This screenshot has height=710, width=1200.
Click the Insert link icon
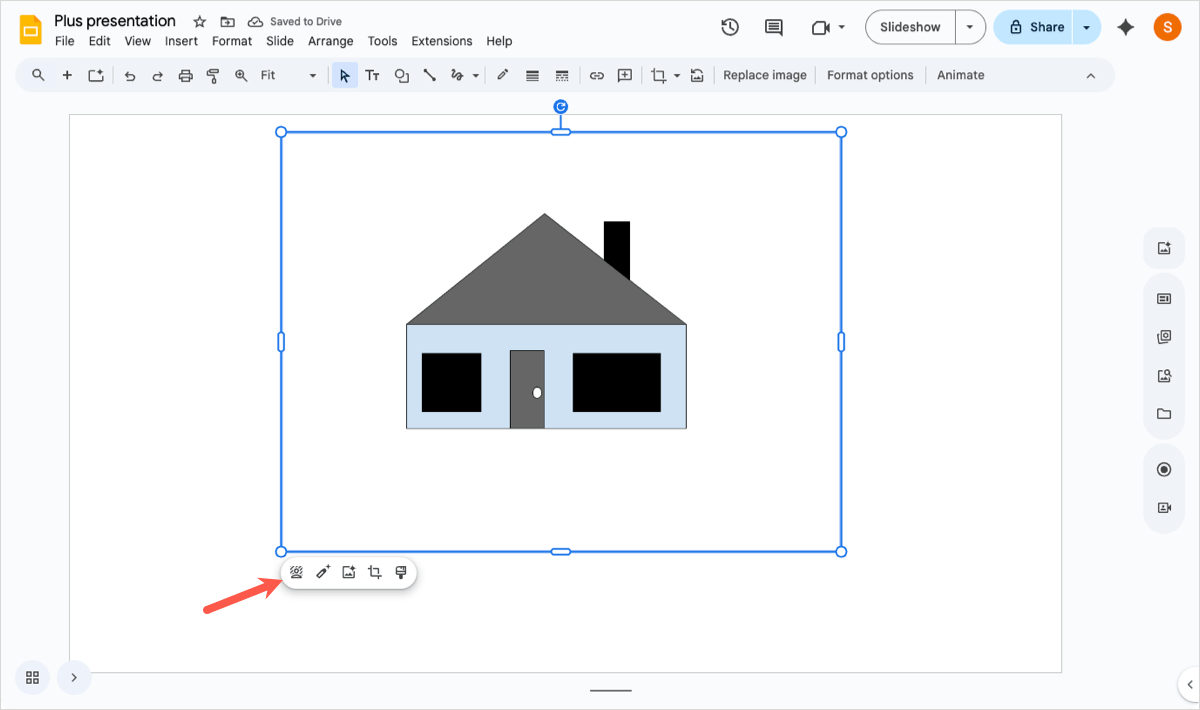(597, 75)
